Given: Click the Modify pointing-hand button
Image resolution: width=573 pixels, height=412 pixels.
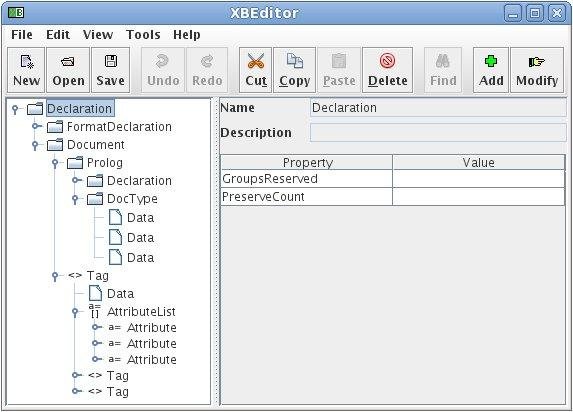Looking at the screenshot, I should pyautogui.click(x=537, y=70).
